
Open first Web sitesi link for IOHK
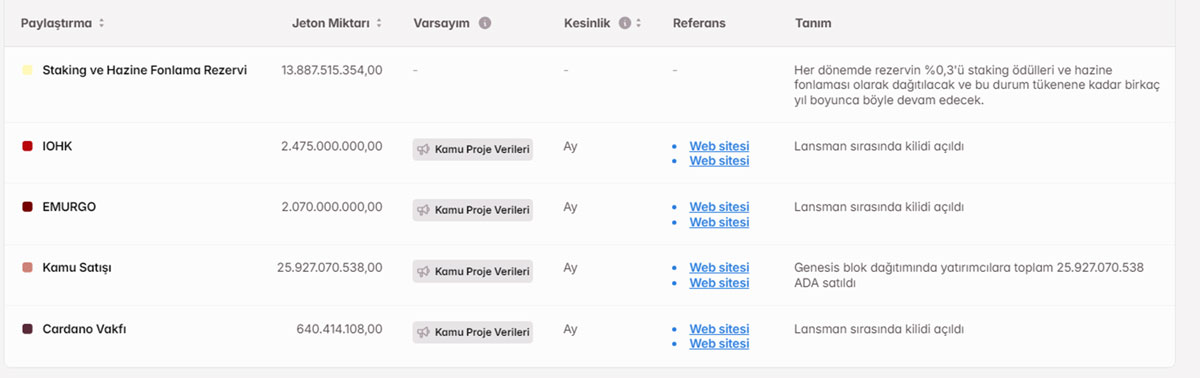click(719, 146)
